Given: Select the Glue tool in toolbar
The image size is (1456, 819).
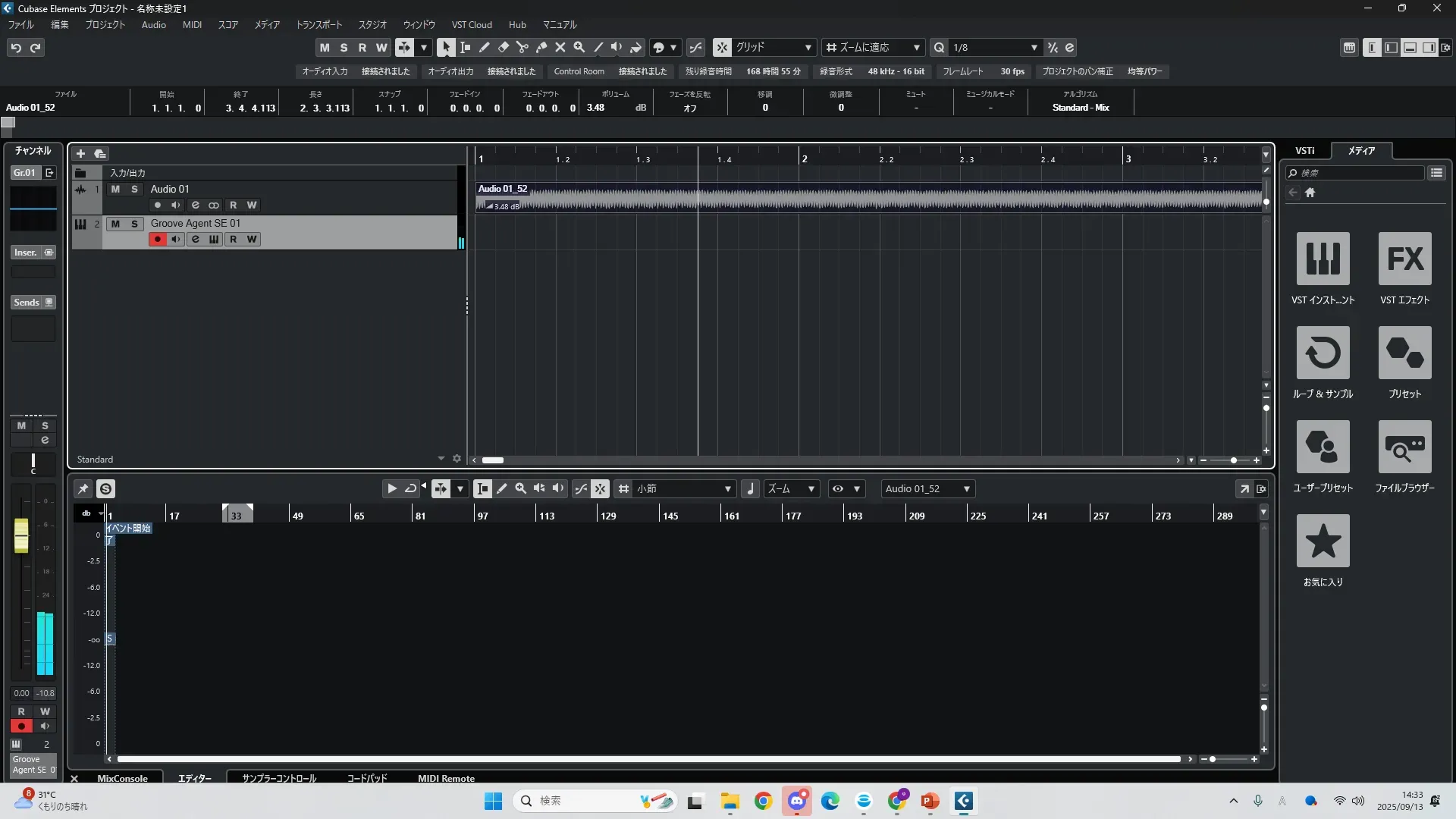Looking at the screenshot, I should [x=541, y=47].
